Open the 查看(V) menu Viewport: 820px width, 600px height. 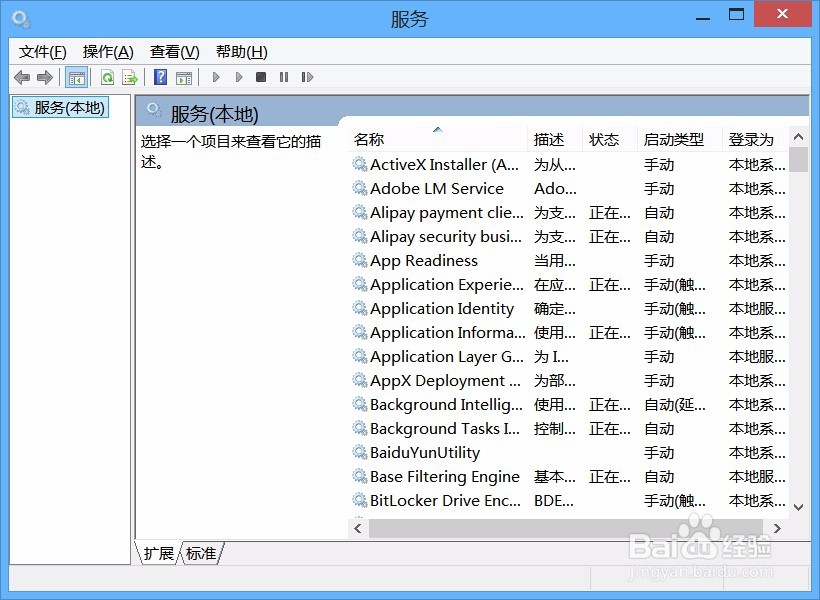tap(173, 51)
